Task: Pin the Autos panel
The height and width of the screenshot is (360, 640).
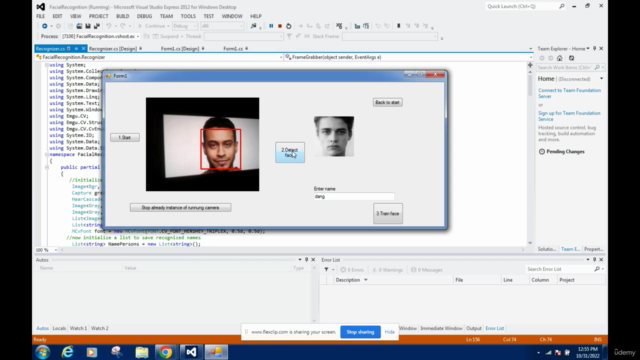Action: click(307, 260)
